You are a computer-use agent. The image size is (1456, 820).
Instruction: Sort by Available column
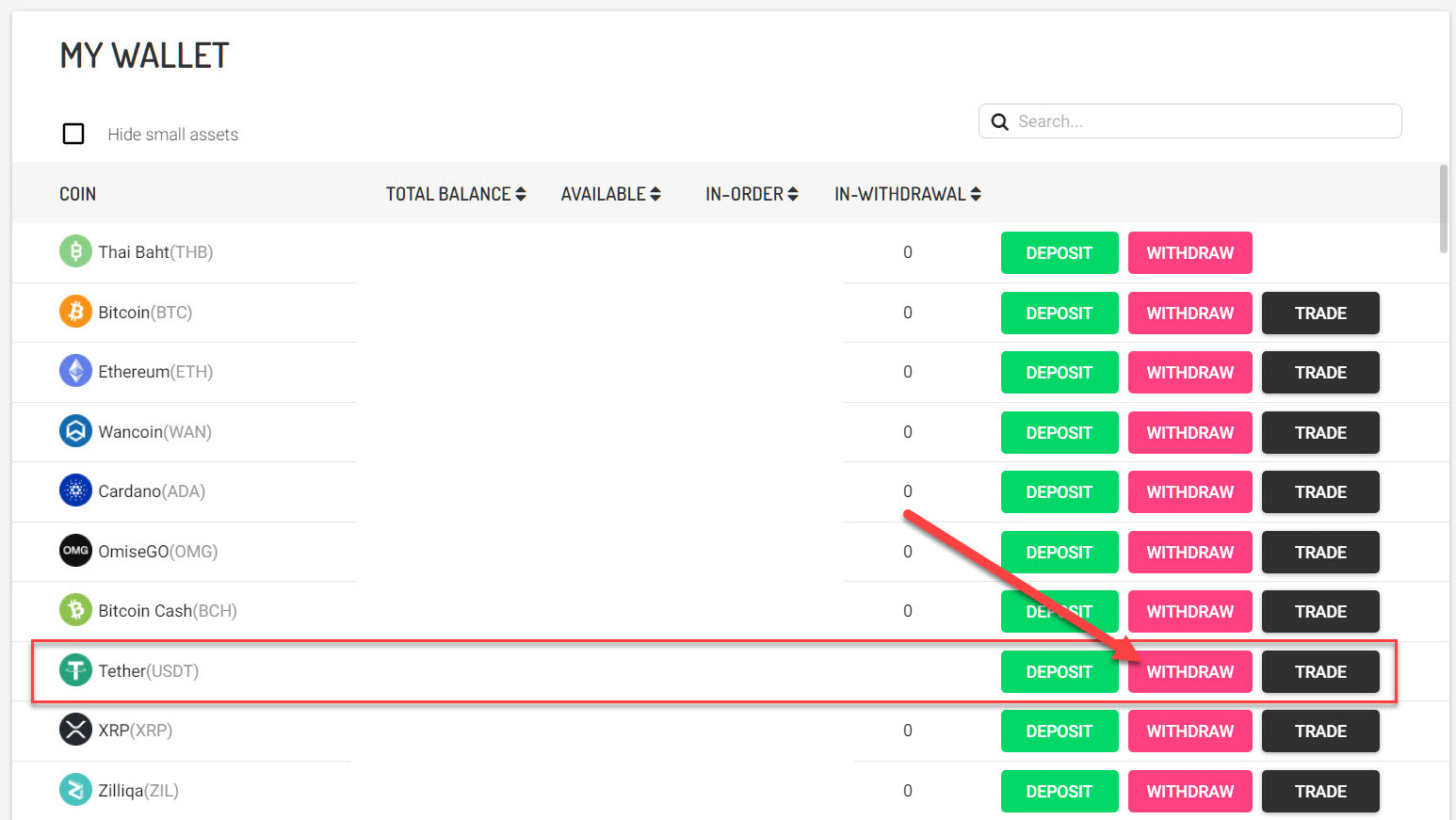pyautogui.click(x=611, y=194)
